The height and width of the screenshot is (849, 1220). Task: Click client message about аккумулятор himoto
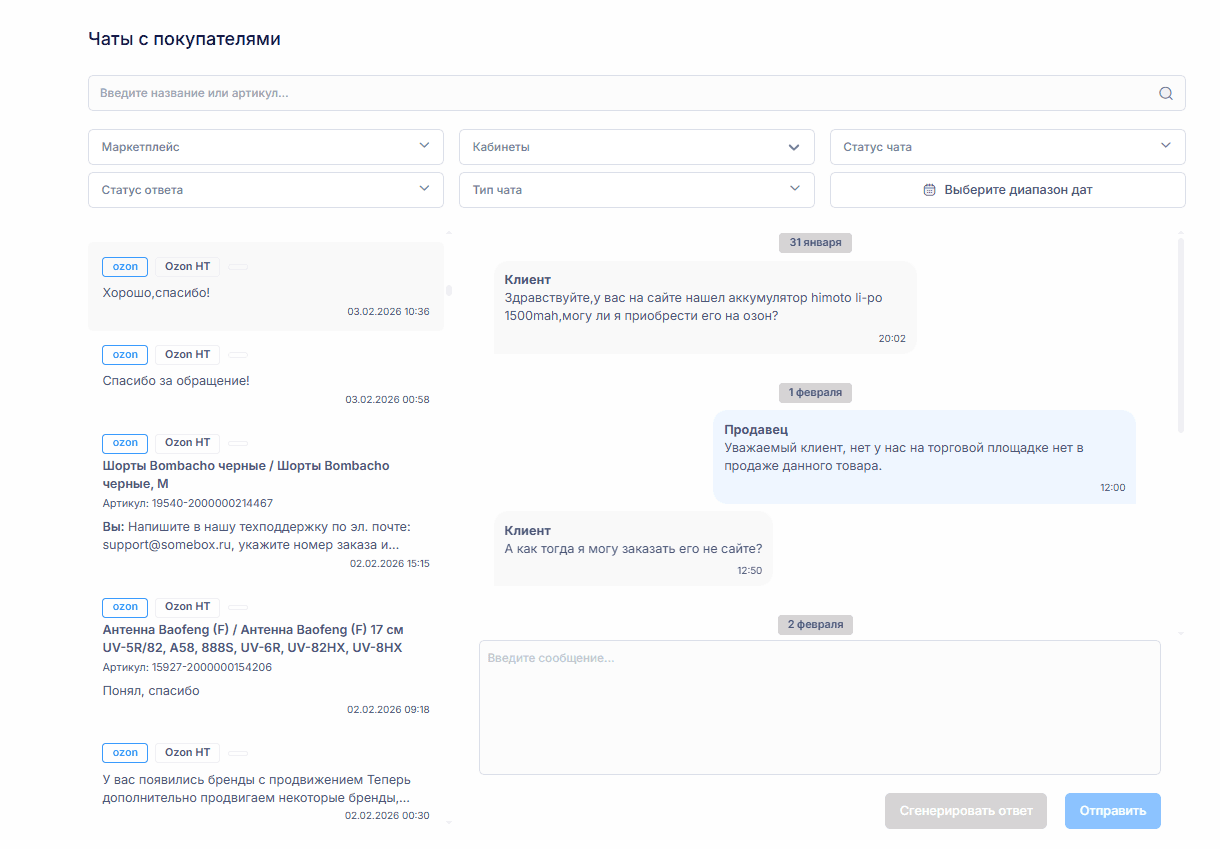click(x=705, y=308)
